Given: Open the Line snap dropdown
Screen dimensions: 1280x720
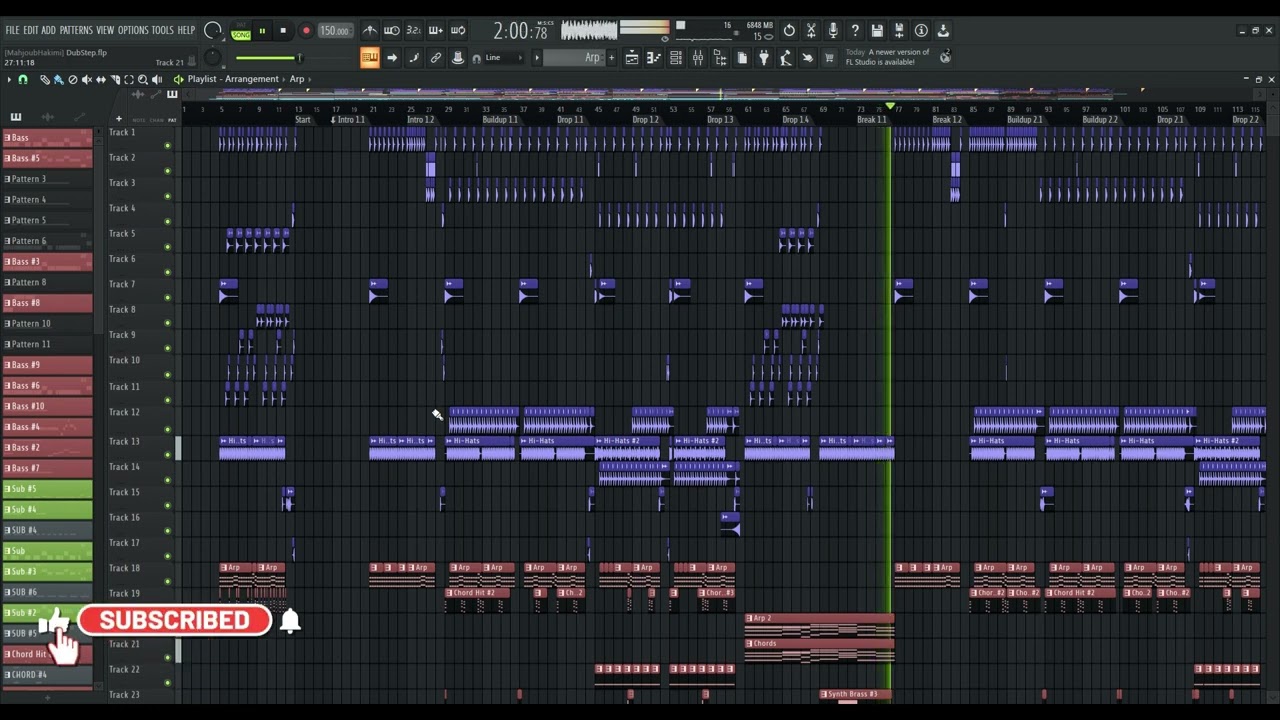Looking at the screenshot, I should coord(503,58).
